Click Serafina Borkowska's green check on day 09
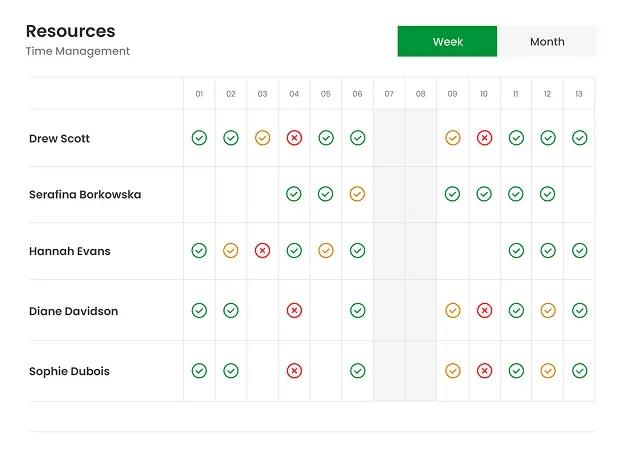 click(x=452, y=194)
